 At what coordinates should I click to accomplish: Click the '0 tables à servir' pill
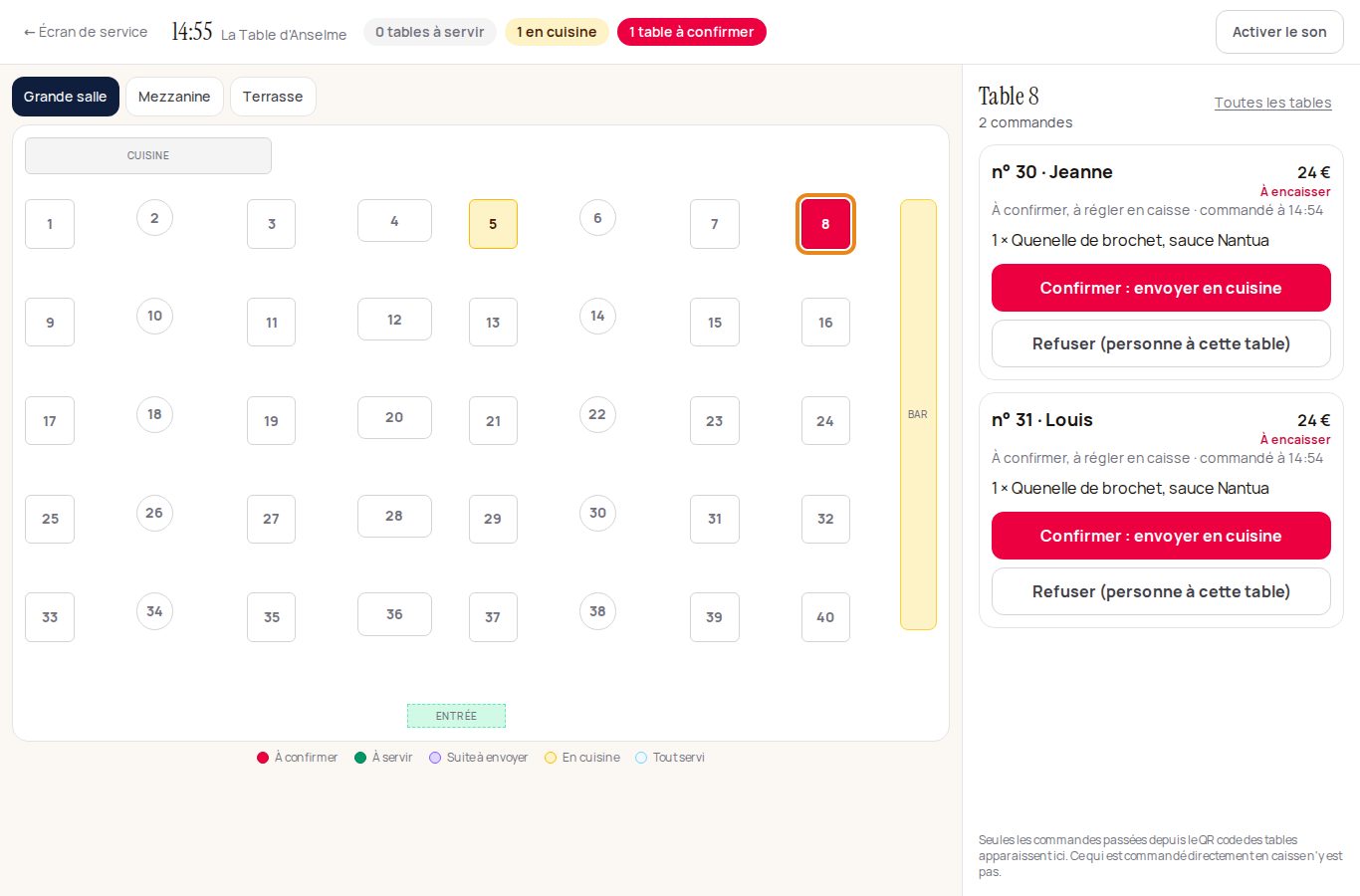tap(430, 32)
